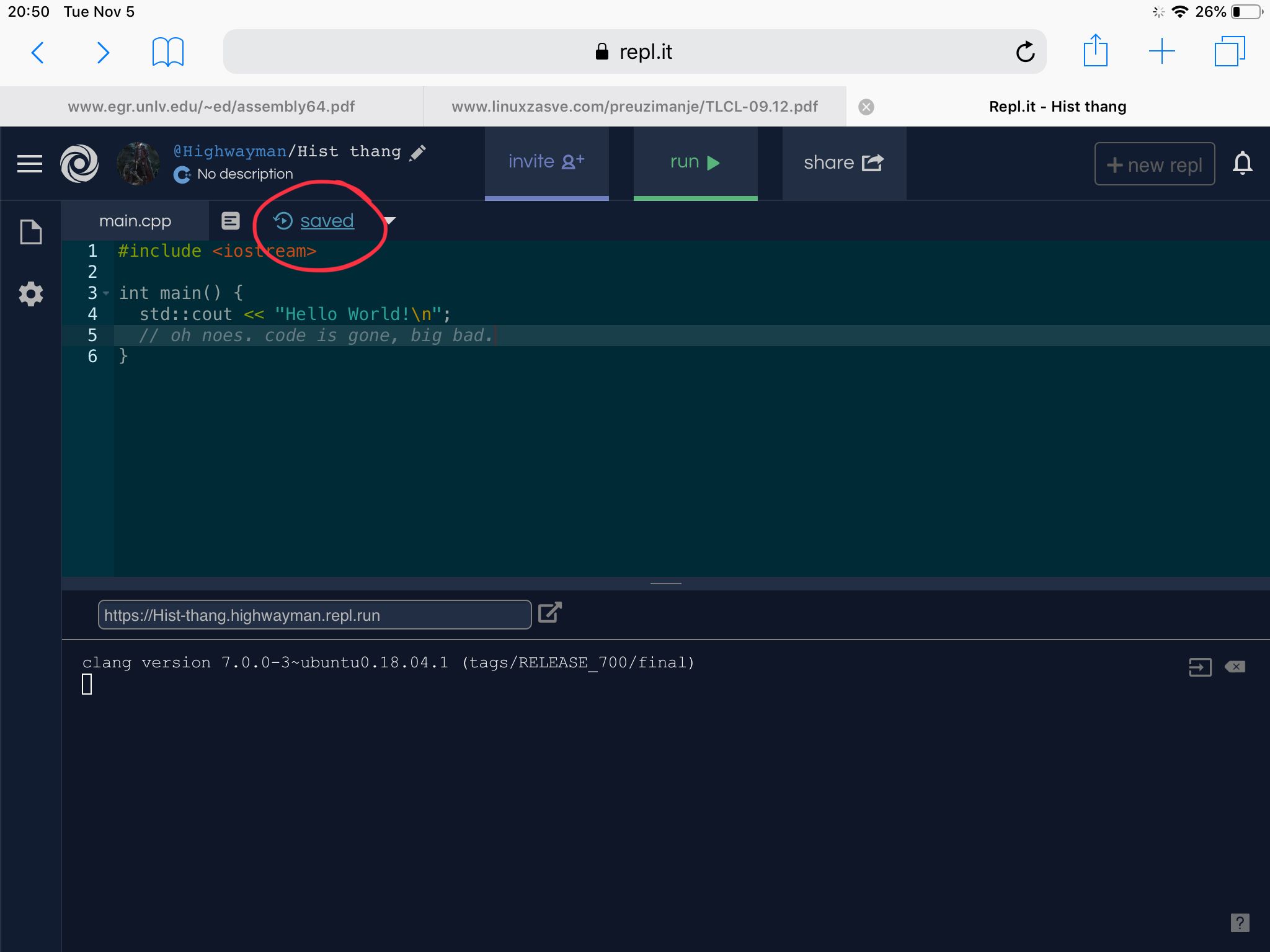Click the share button
This screenshot has height=952, width=1270.
pyautogui.click(x=844, y=164)
